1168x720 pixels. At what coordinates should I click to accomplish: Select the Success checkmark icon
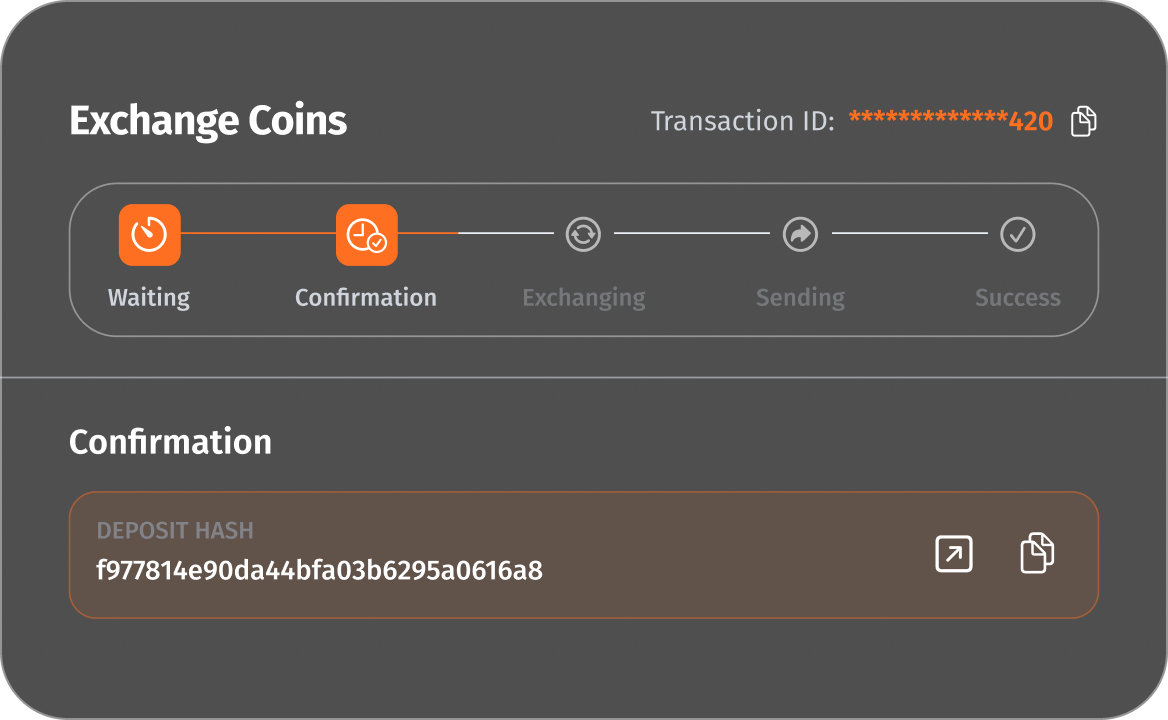(x=1017, y=234)
